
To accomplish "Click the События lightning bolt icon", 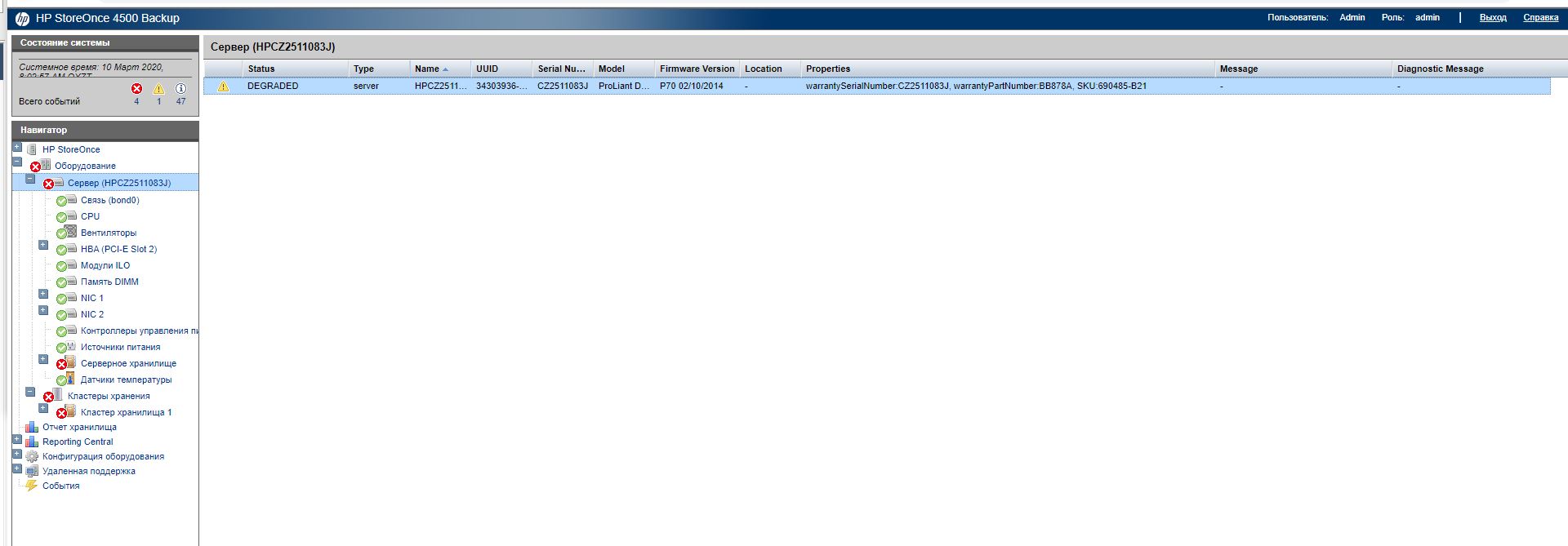I will [x=31, y=486].
